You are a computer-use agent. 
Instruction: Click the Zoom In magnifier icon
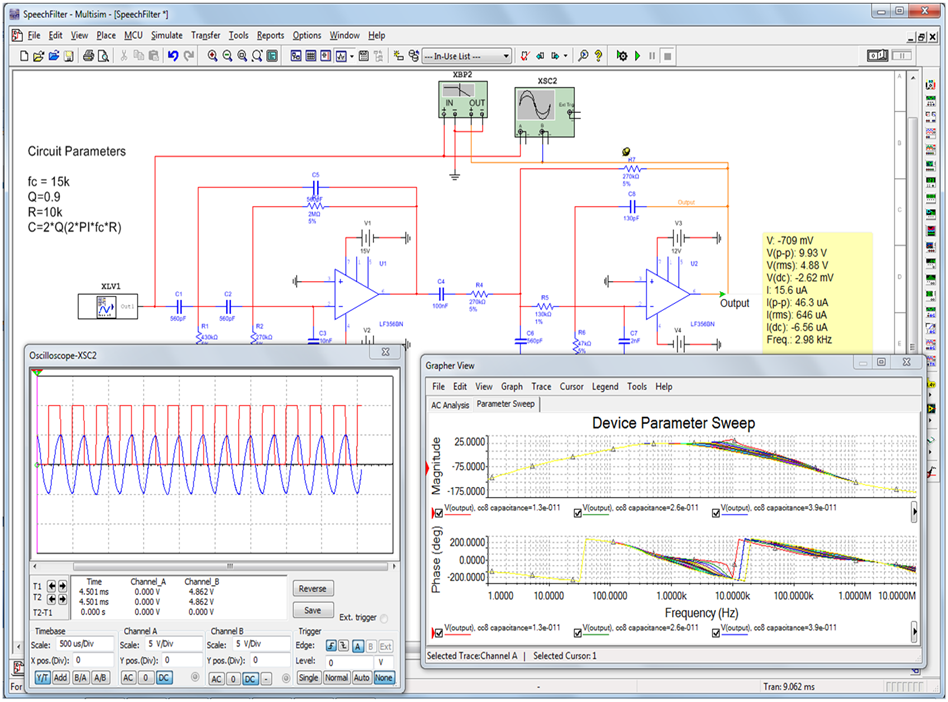tap(213, 56)
